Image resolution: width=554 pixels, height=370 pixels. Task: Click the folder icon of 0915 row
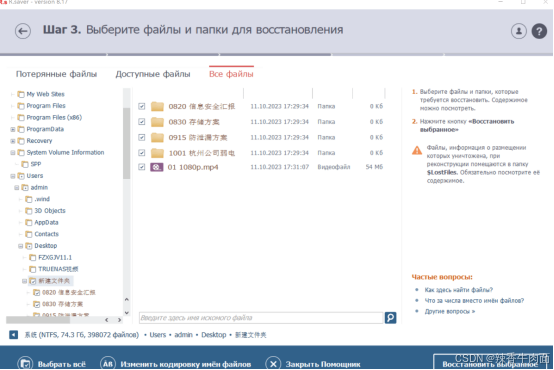coord(157,137)
